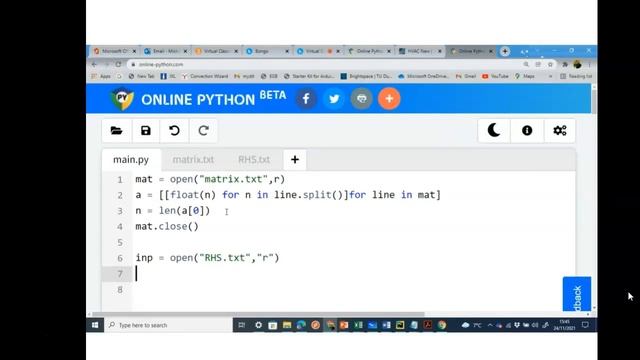640x360 pixels.
Task: Open Task View on the taskbar
Action: (x=242, y=325)
